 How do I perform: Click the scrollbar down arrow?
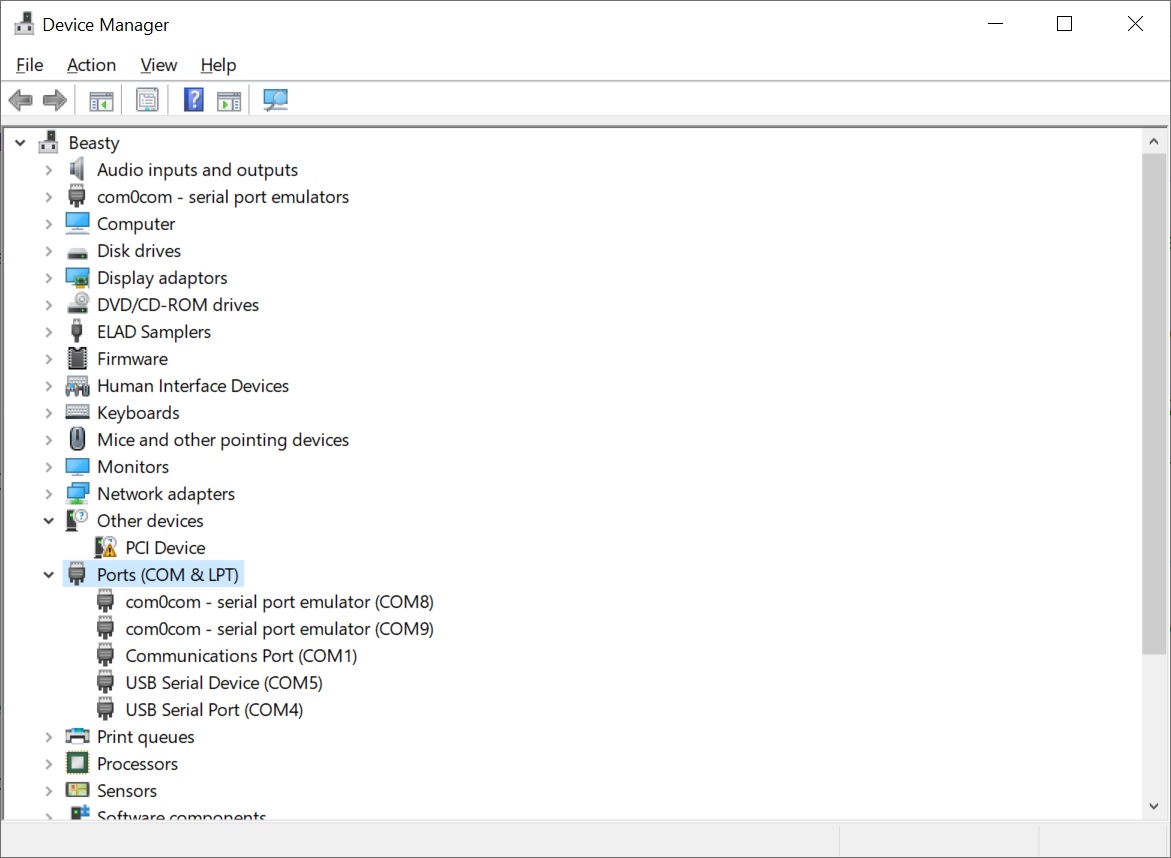coord(1154,806)
